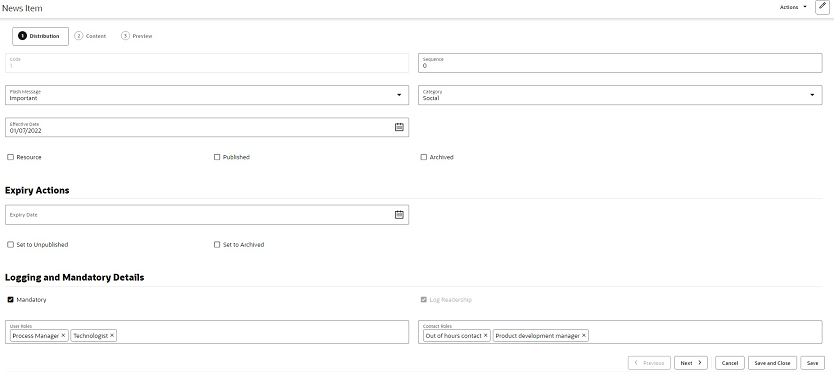Open the Expiry Date calendar picker
834x378 pixels.
(x=399, y=215)
